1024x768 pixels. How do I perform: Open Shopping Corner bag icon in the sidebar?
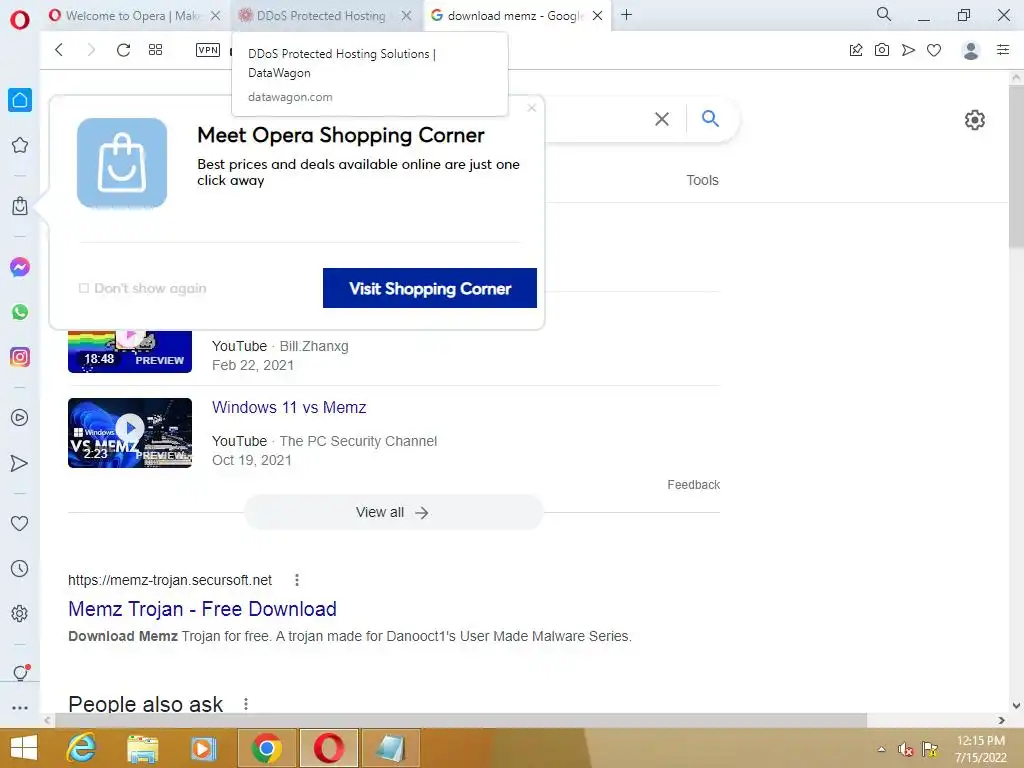click(x=20, y=206)
